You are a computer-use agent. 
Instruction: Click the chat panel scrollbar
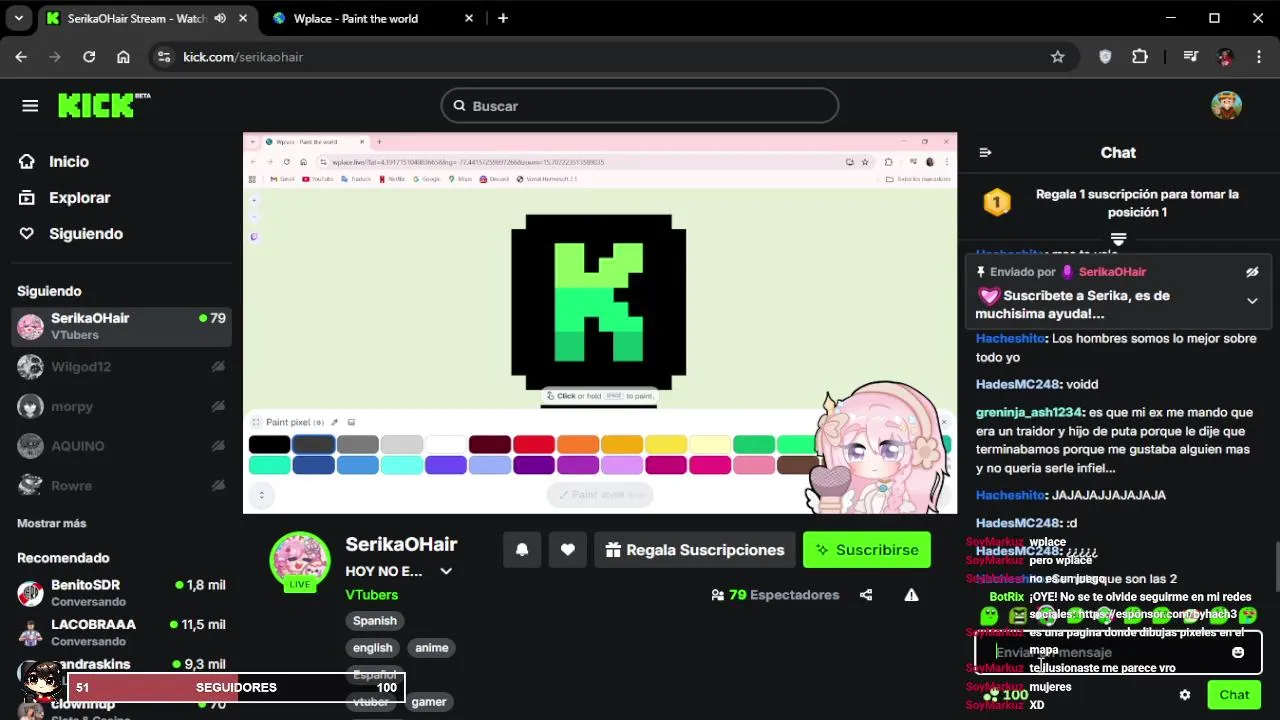1275,569
